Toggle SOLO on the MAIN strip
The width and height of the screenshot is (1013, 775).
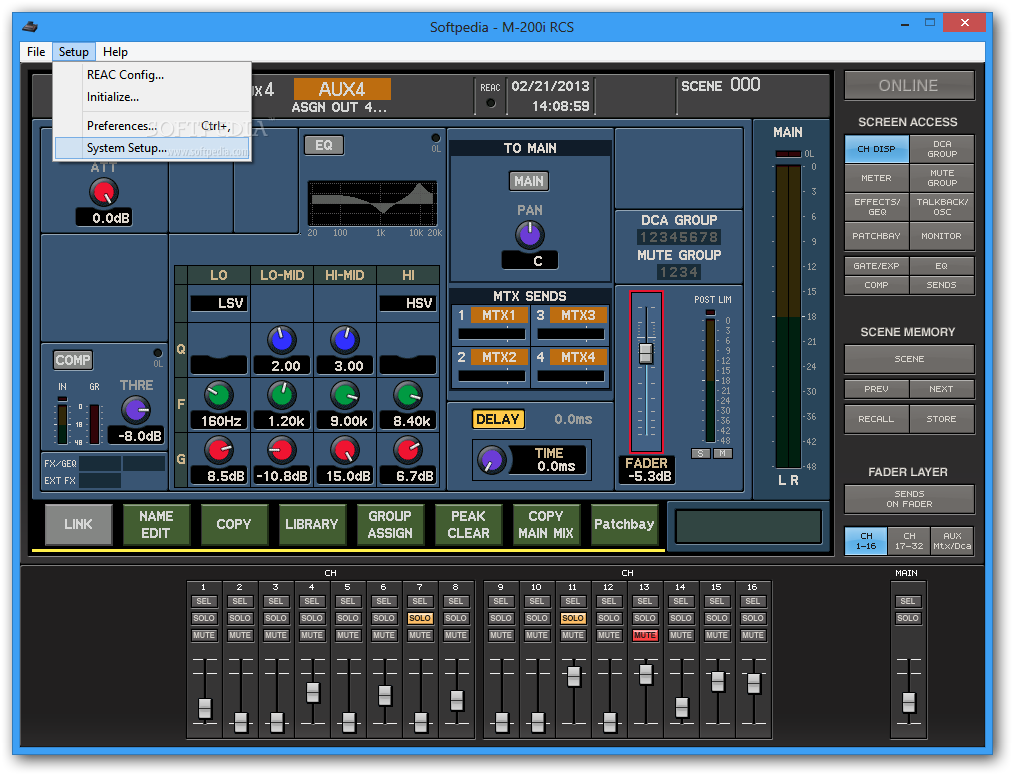click(907, 618)
